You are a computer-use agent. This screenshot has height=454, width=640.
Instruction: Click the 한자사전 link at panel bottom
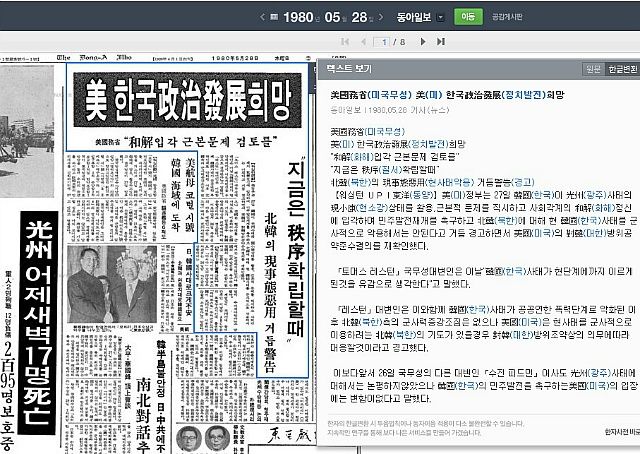(x=622, y=432)
